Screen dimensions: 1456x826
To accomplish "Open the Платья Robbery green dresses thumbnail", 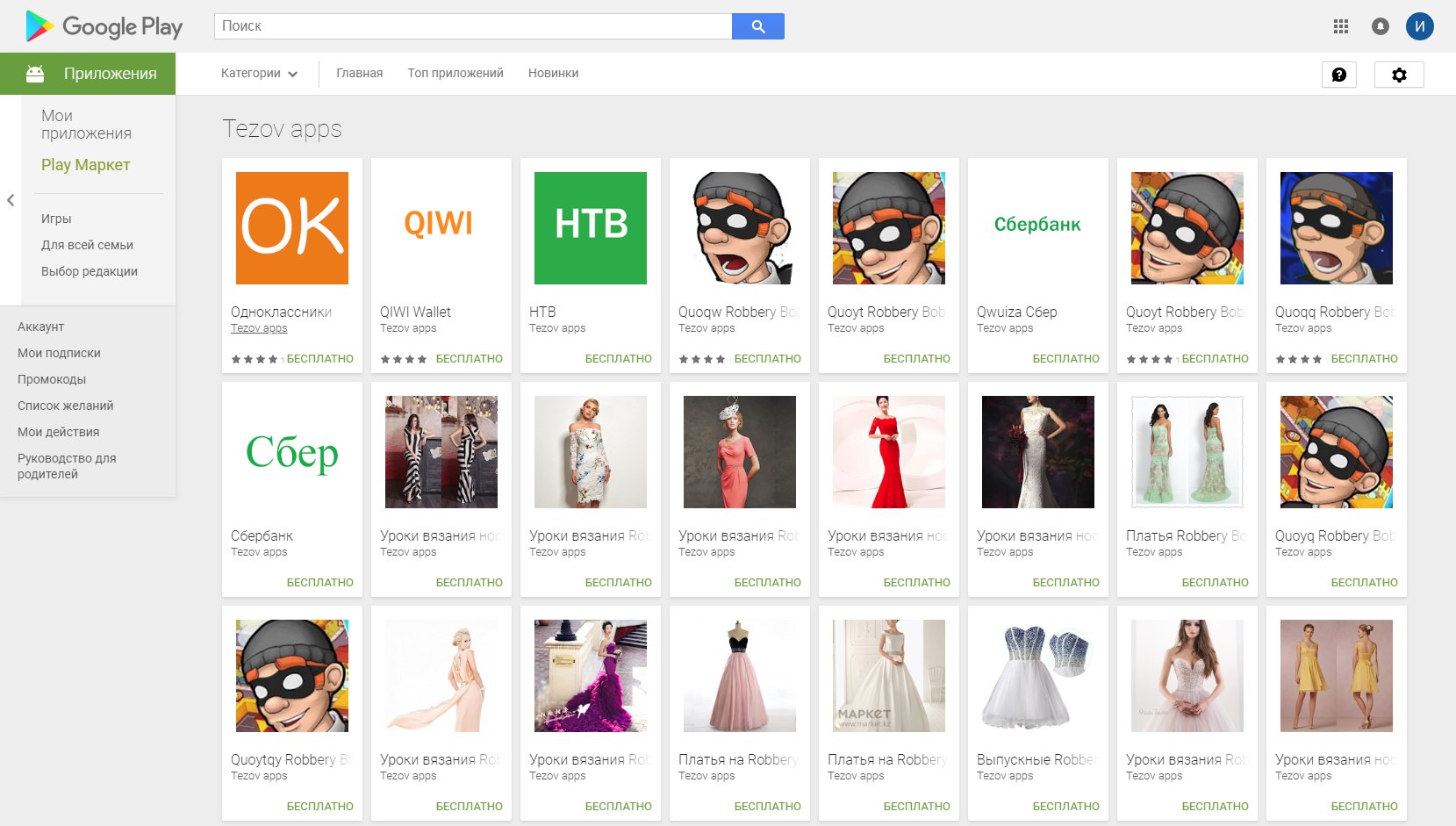I will pyautogui.click(x=1187, y=452).
